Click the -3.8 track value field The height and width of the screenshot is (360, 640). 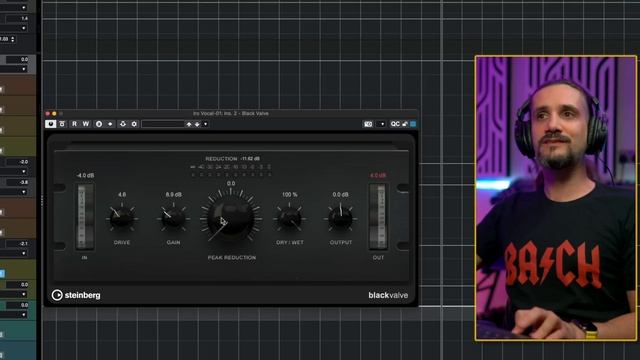17,182
